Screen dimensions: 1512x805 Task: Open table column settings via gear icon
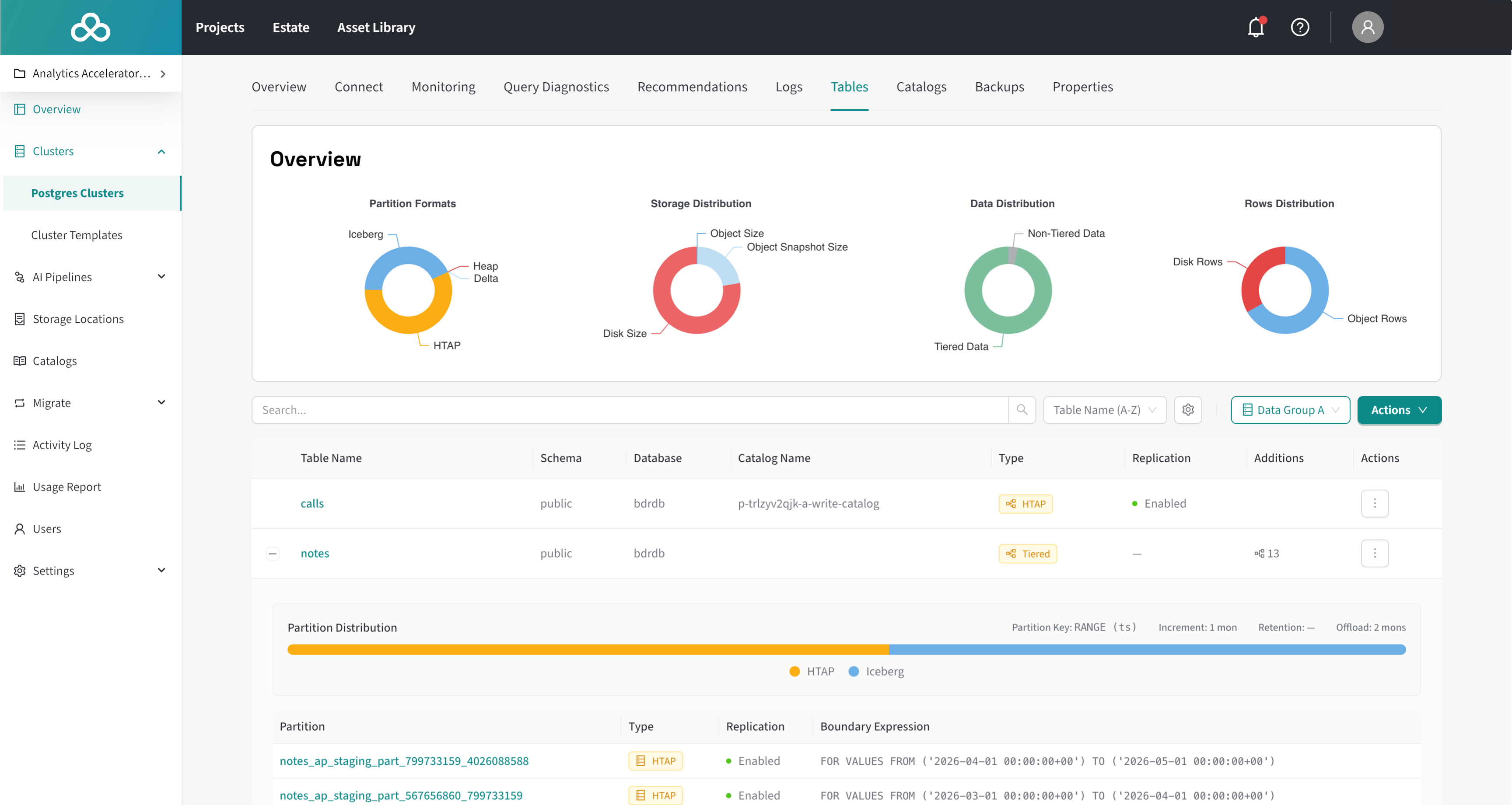[1187, 410]
